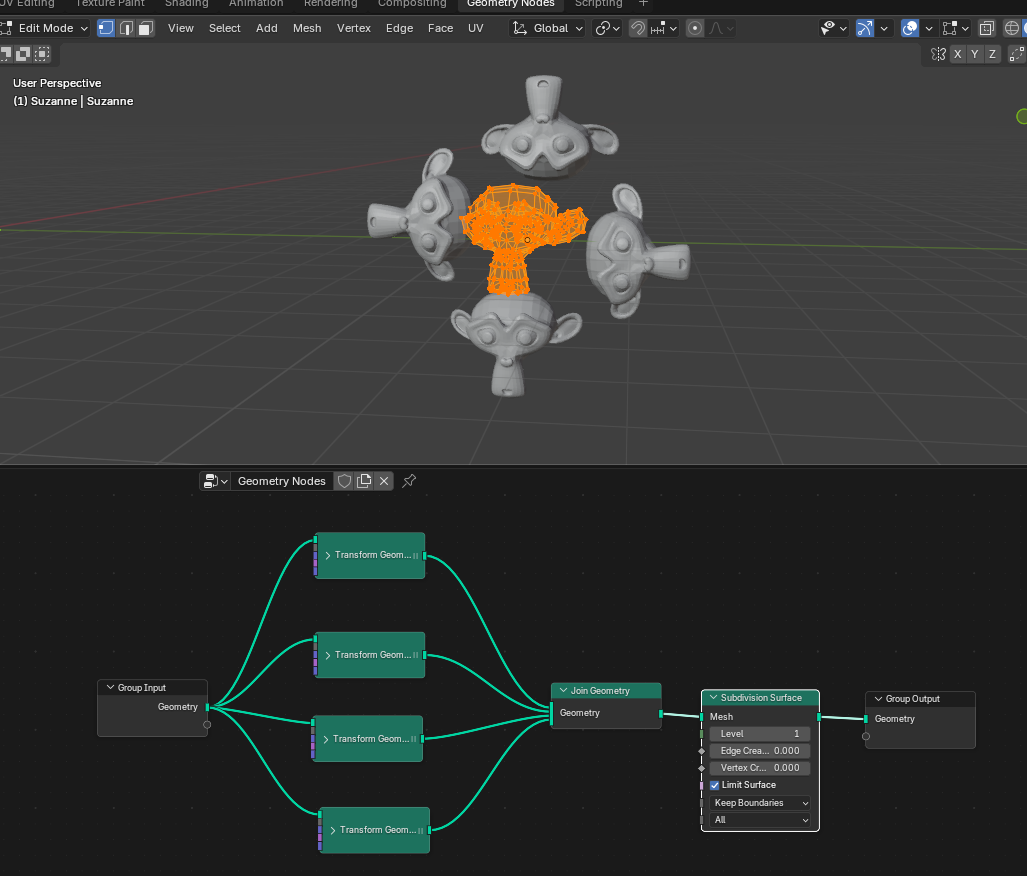Expand the topmost Transform Geometry node
This screenshot has height=876, width=1027.
pyautogui.click(x=327, y=556)
